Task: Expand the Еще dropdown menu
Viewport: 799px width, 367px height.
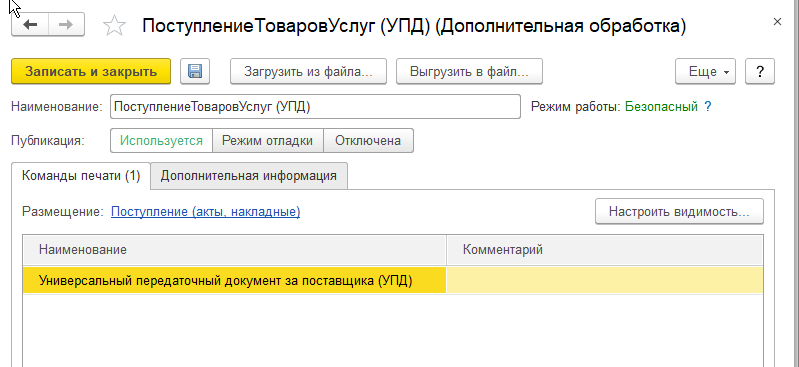Action: (705, 71)
